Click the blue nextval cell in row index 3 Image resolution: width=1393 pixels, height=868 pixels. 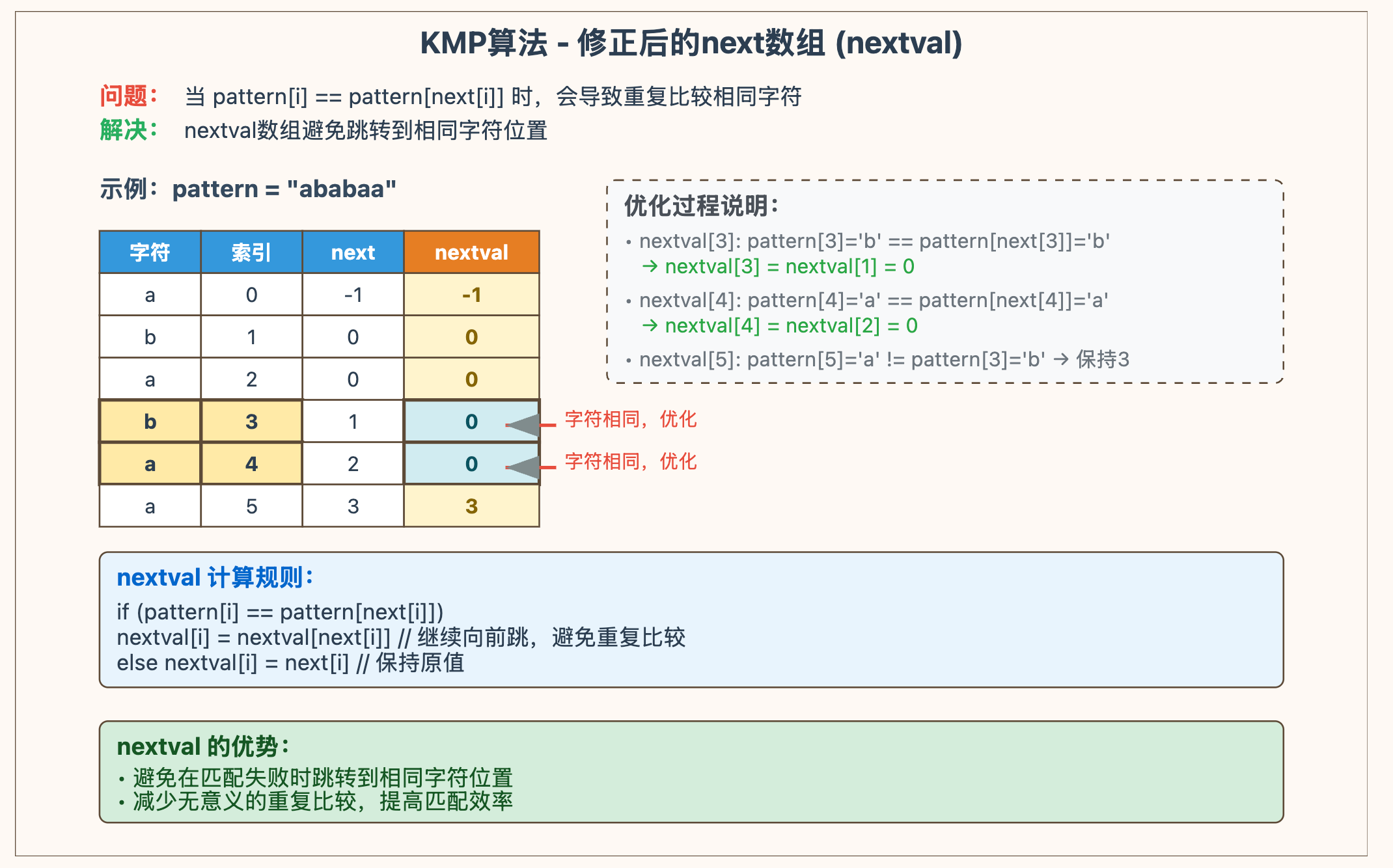coord(471,422)
